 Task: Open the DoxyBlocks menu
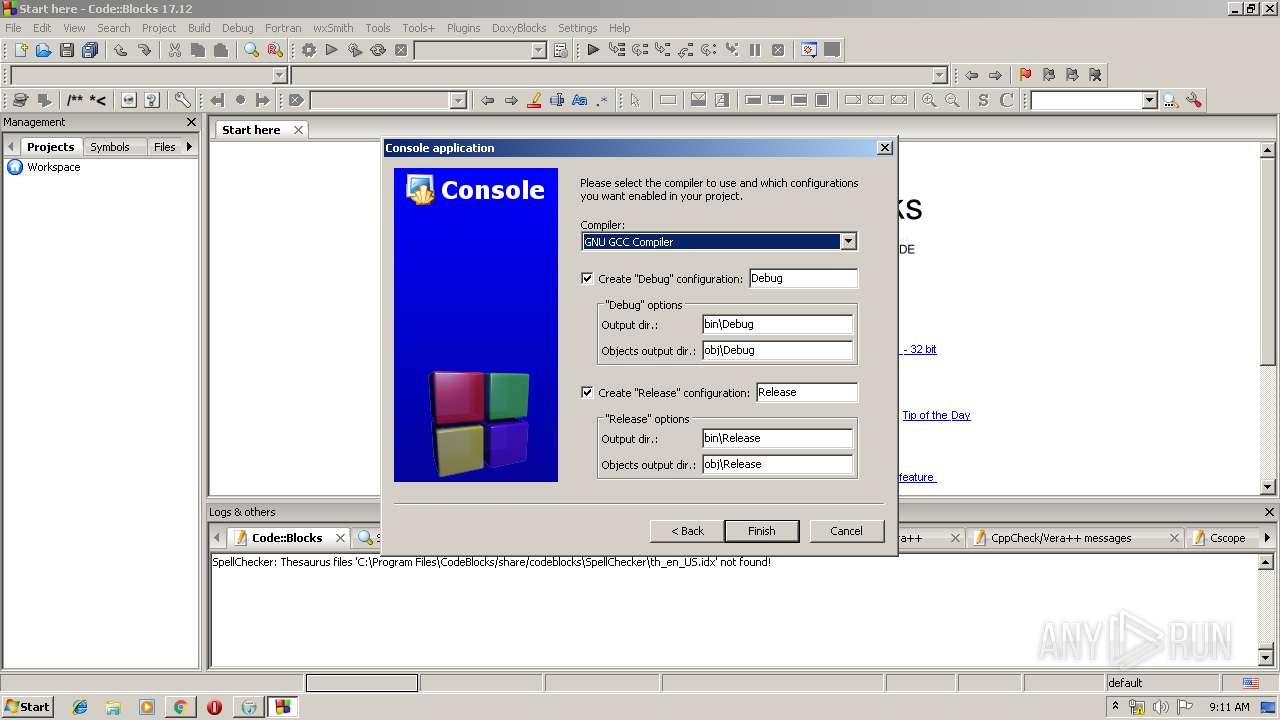click(519, 28)
